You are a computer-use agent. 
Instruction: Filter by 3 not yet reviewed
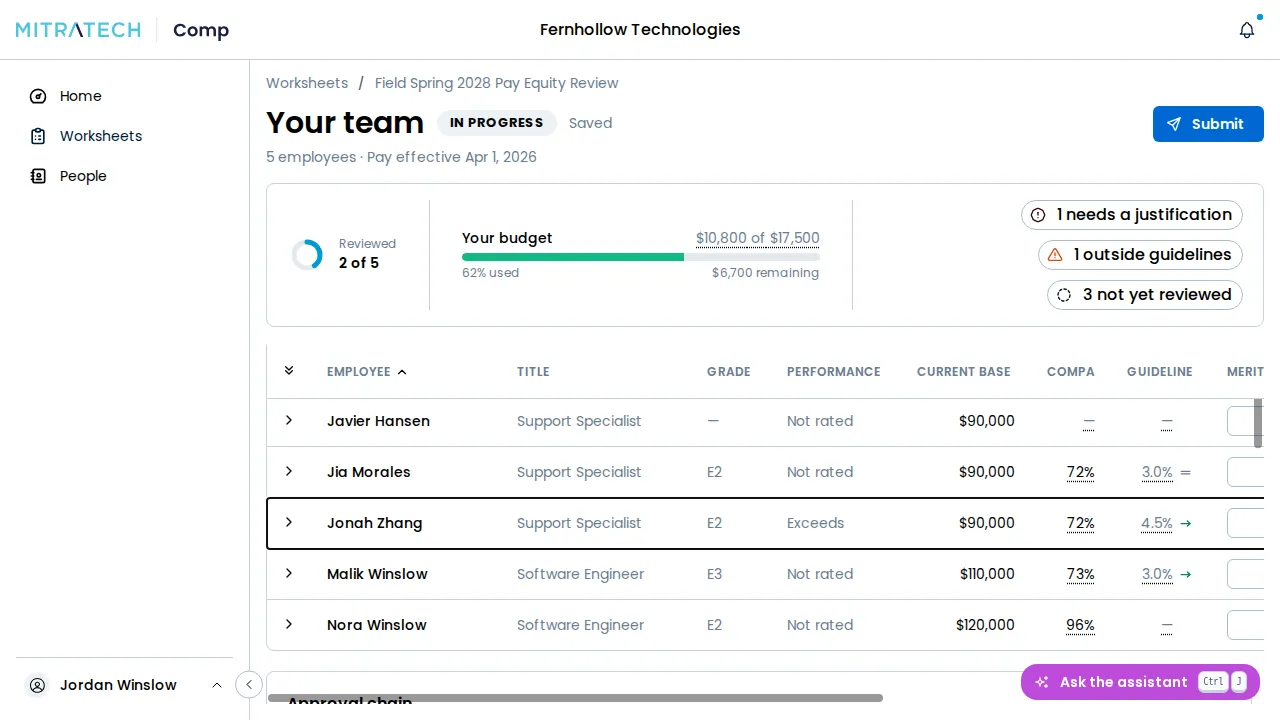pos(1145,295)
